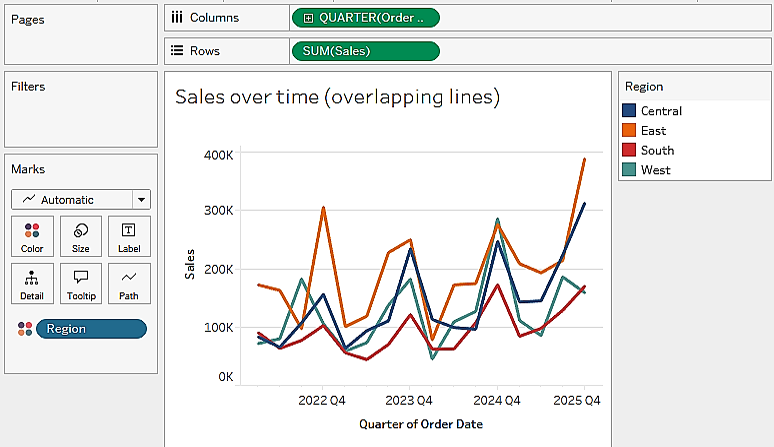
Task: Open the Tooltip marks card
Action: click(x=81, y=283)
